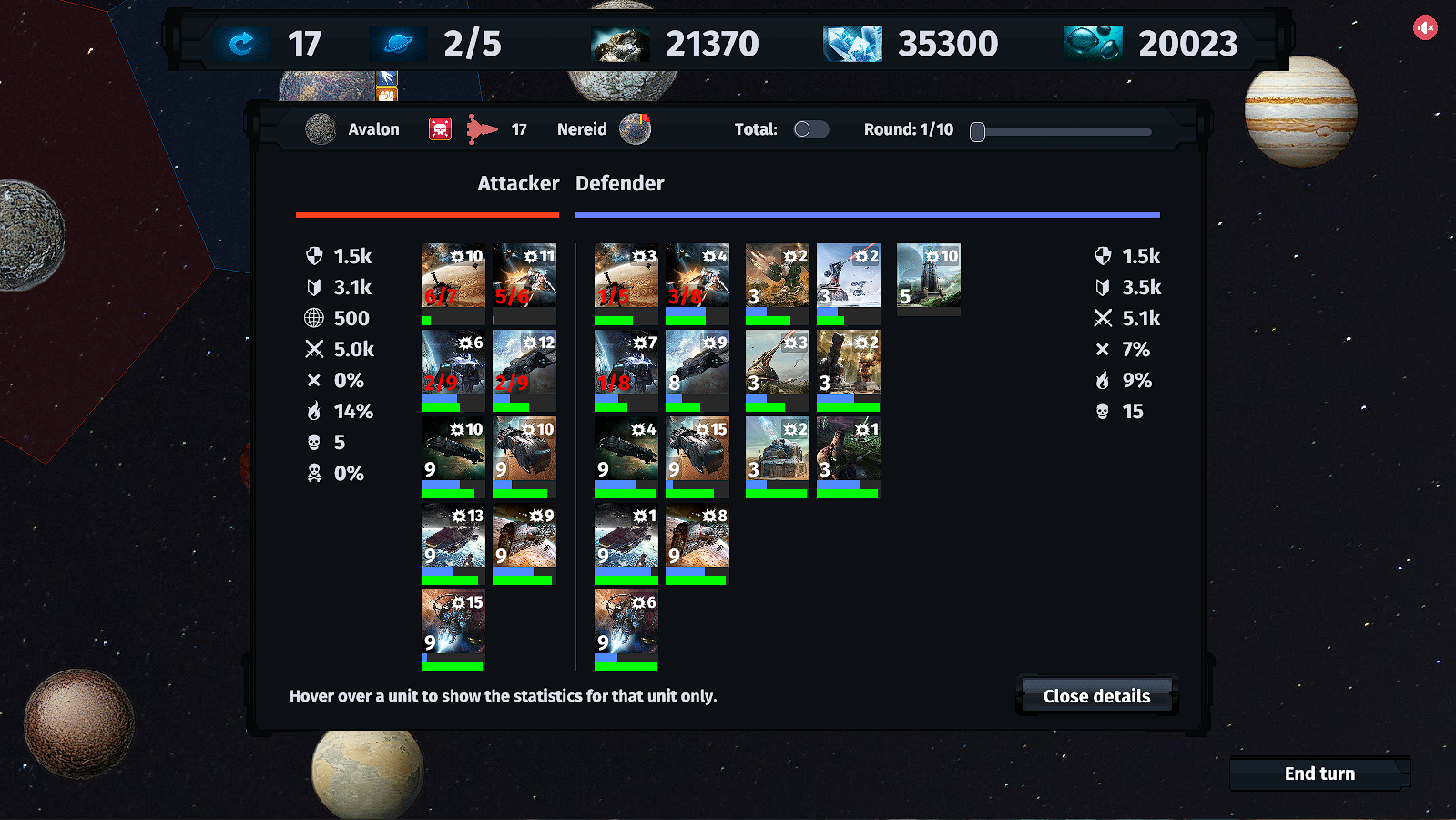Click the red attacking fleet ship icon
The height and width of the screenshot is (820, 1456).
coord(482,129)
